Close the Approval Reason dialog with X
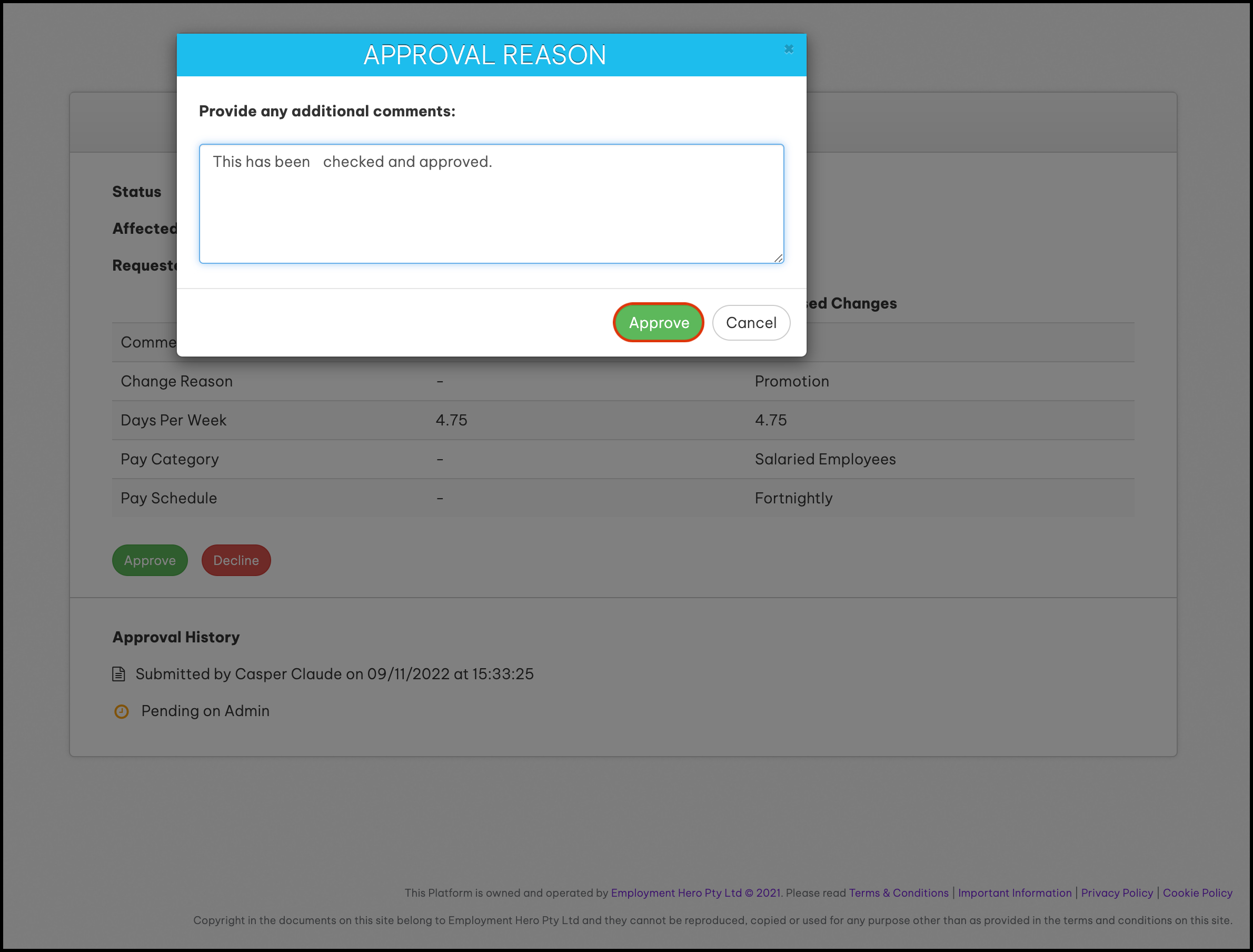The height and width of the screenshot is (952, 1253). coord(789,49)
